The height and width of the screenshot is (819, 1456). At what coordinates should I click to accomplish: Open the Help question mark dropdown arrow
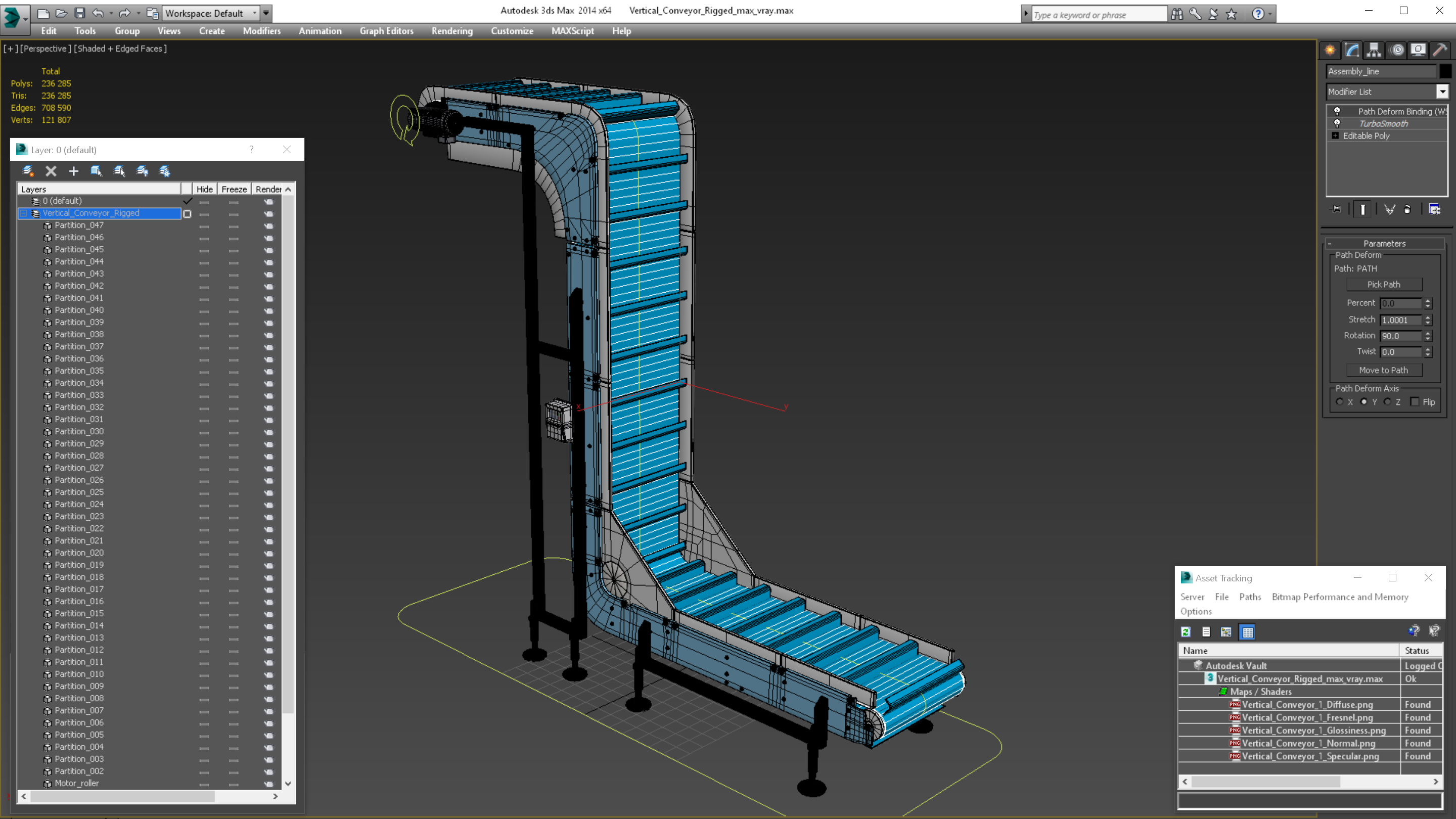click(1270, 14)
